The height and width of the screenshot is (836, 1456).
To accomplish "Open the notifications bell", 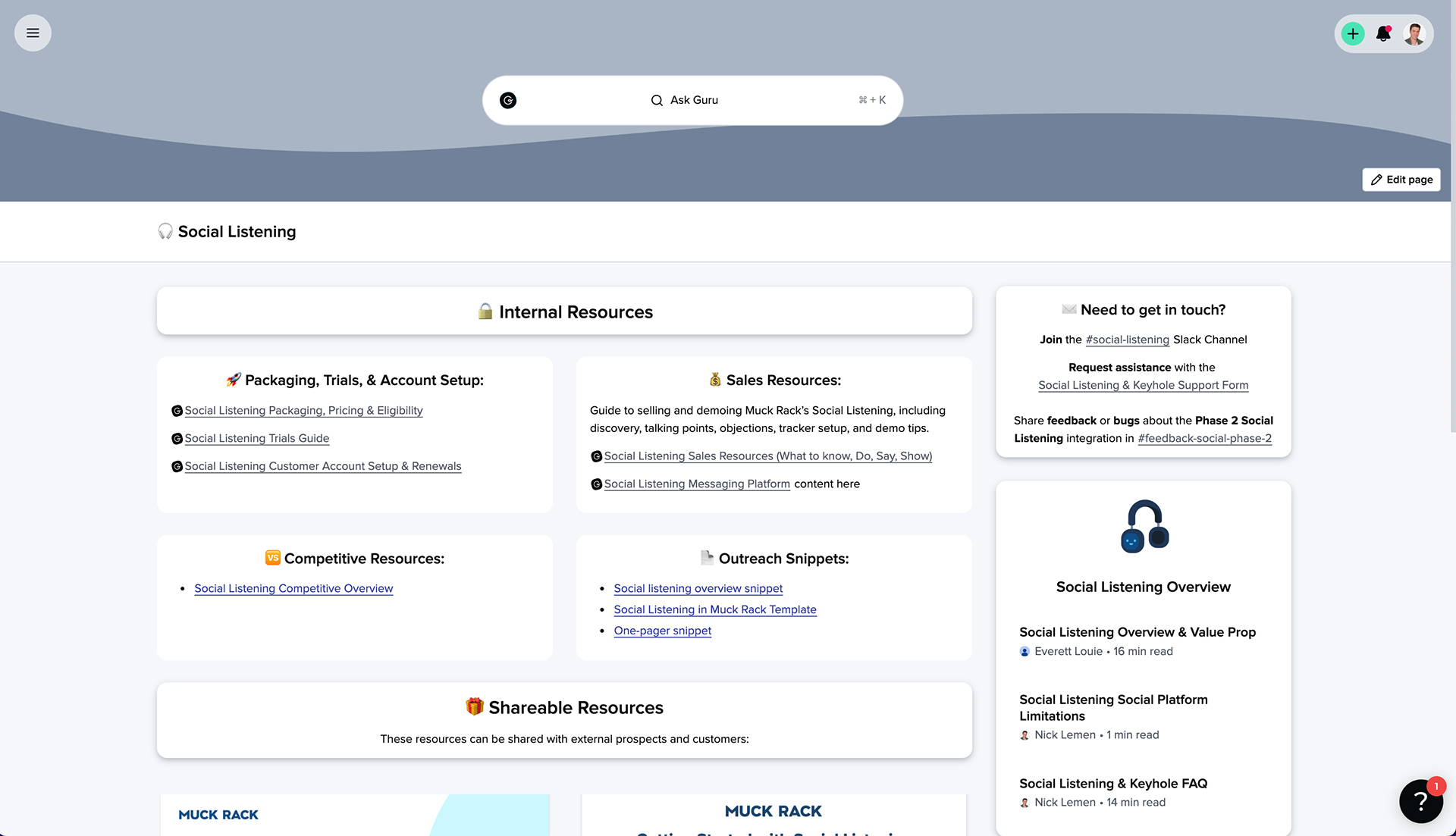I will pos(1383,33).
